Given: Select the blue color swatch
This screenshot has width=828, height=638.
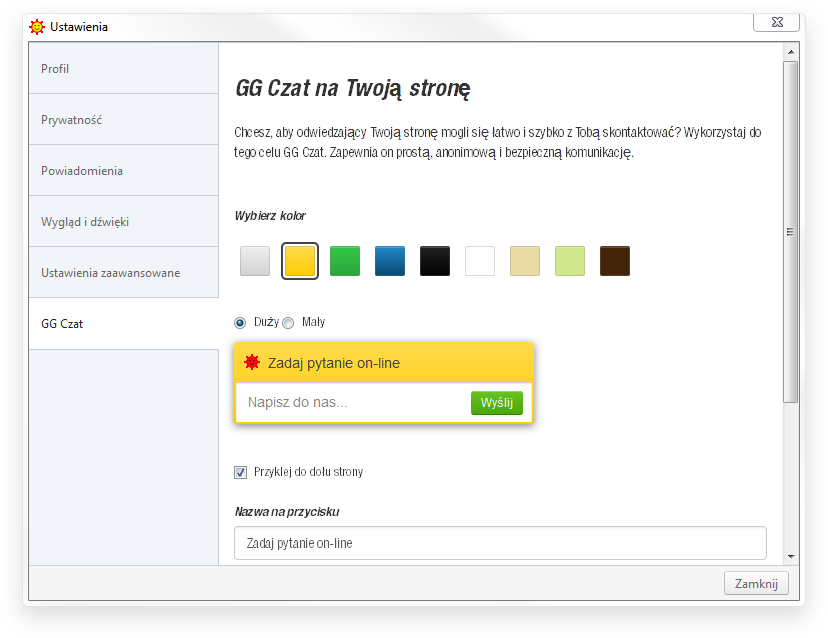Looking at the screenshot, I should pyautogui.click(x=390, y=261).
